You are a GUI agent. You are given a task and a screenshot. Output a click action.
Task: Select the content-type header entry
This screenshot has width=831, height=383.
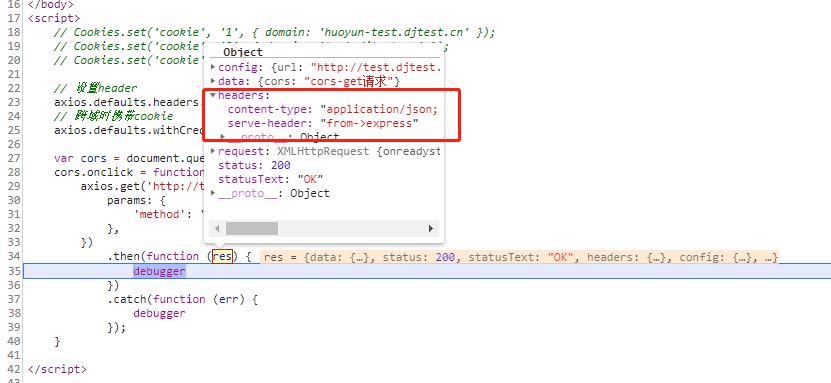[333, 110]
